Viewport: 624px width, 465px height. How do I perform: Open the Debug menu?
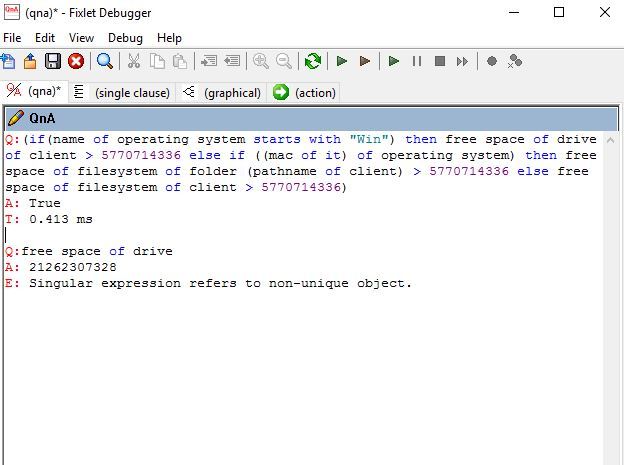(x=125, y=38)
